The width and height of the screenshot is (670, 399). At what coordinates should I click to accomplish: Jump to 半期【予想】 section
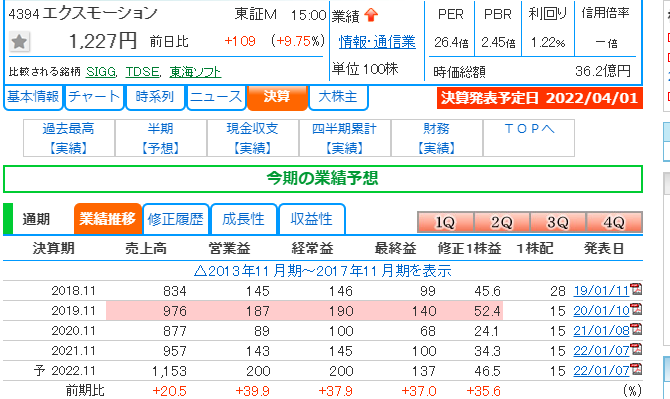161,138
